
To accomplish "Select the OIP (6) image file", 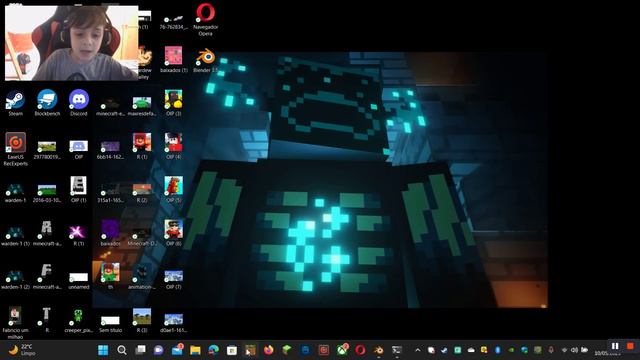I will pos(173,233).
